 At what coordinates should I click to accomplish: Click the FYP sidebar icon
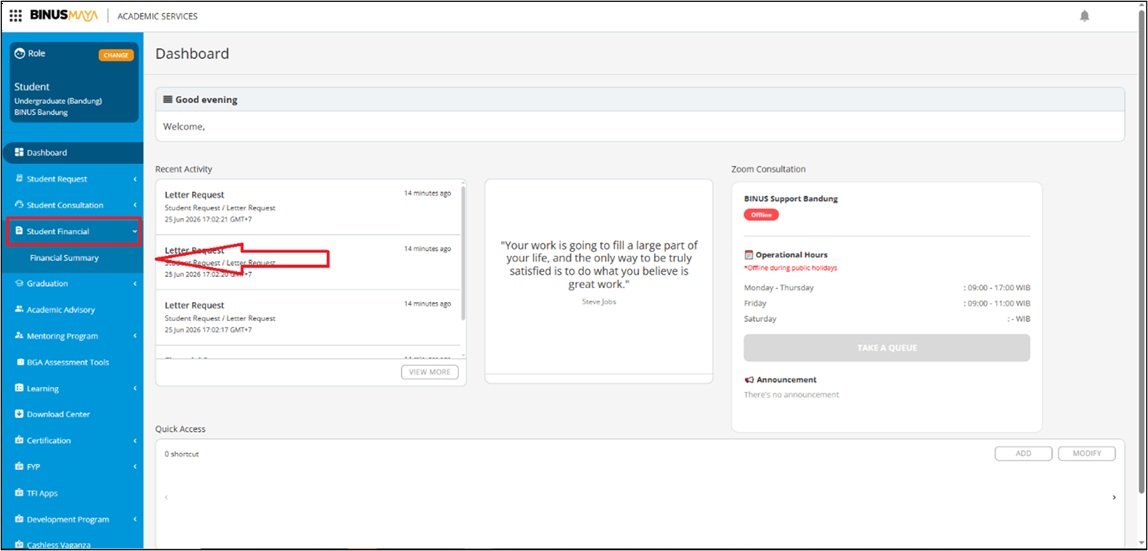20,467
